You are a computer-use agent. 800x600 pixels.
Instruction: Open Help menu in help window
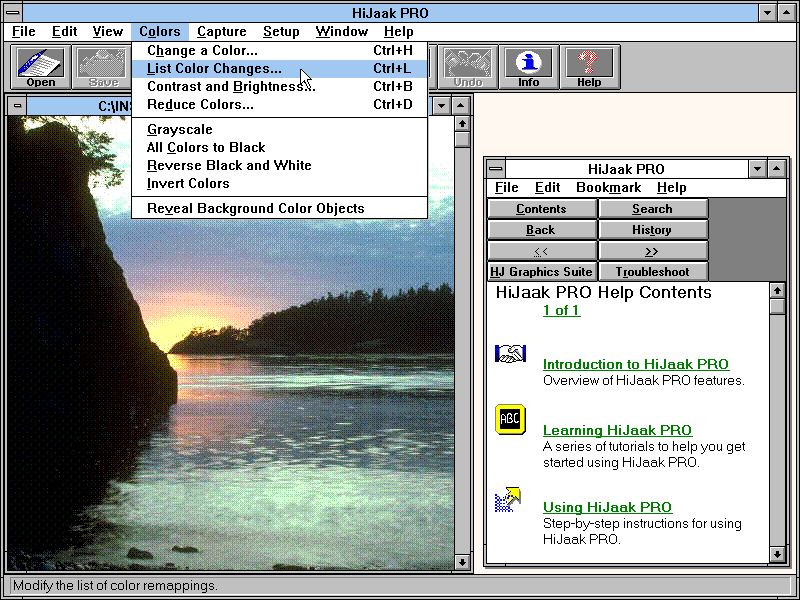[671, 188]
